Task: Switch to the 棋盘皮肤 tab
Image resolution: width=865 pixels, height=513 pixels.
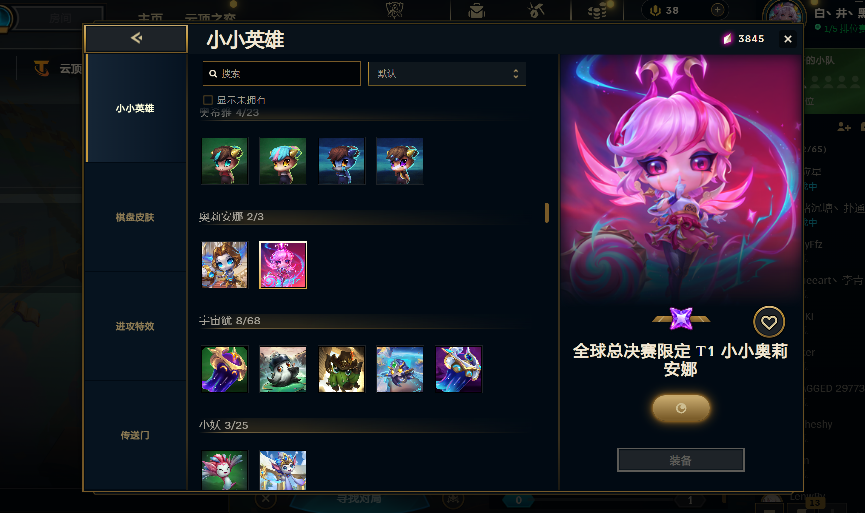Action: pyautogui.click(x=135, y=217)
